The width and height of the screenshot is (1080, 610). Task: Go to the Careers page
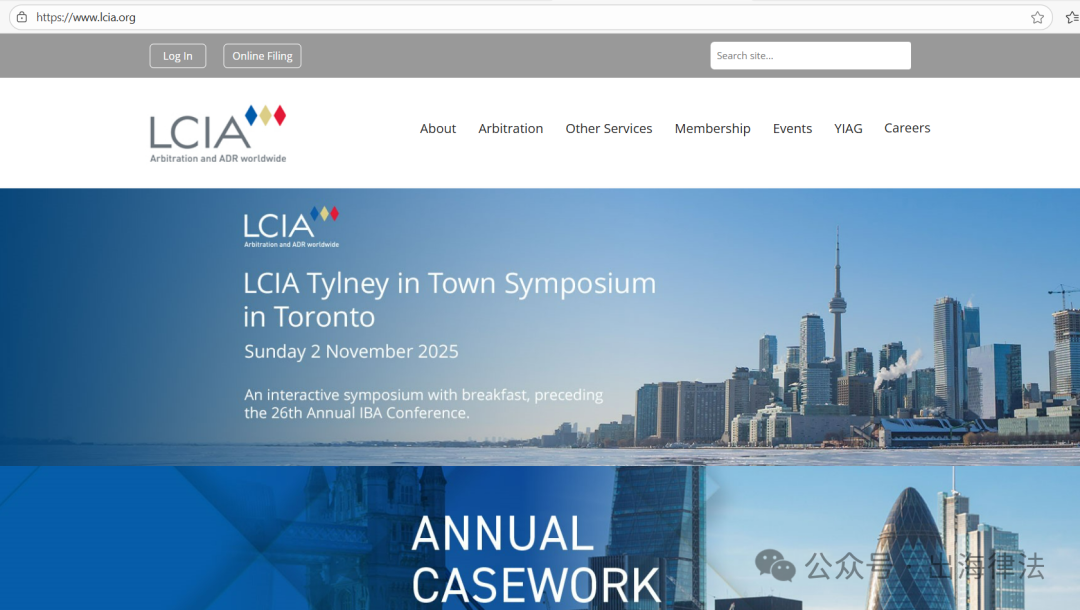click(x=907, y=128)
